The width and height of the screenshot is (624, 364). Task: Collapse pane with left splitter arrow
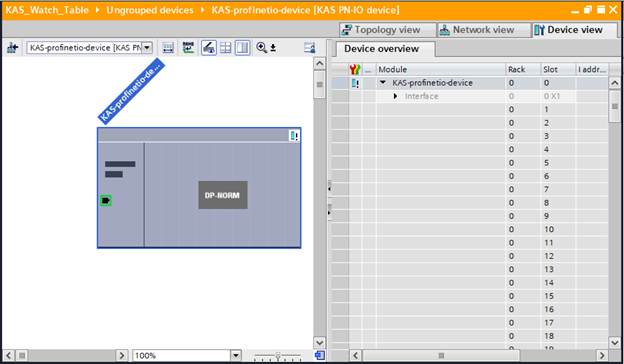[x=329, y=189]
